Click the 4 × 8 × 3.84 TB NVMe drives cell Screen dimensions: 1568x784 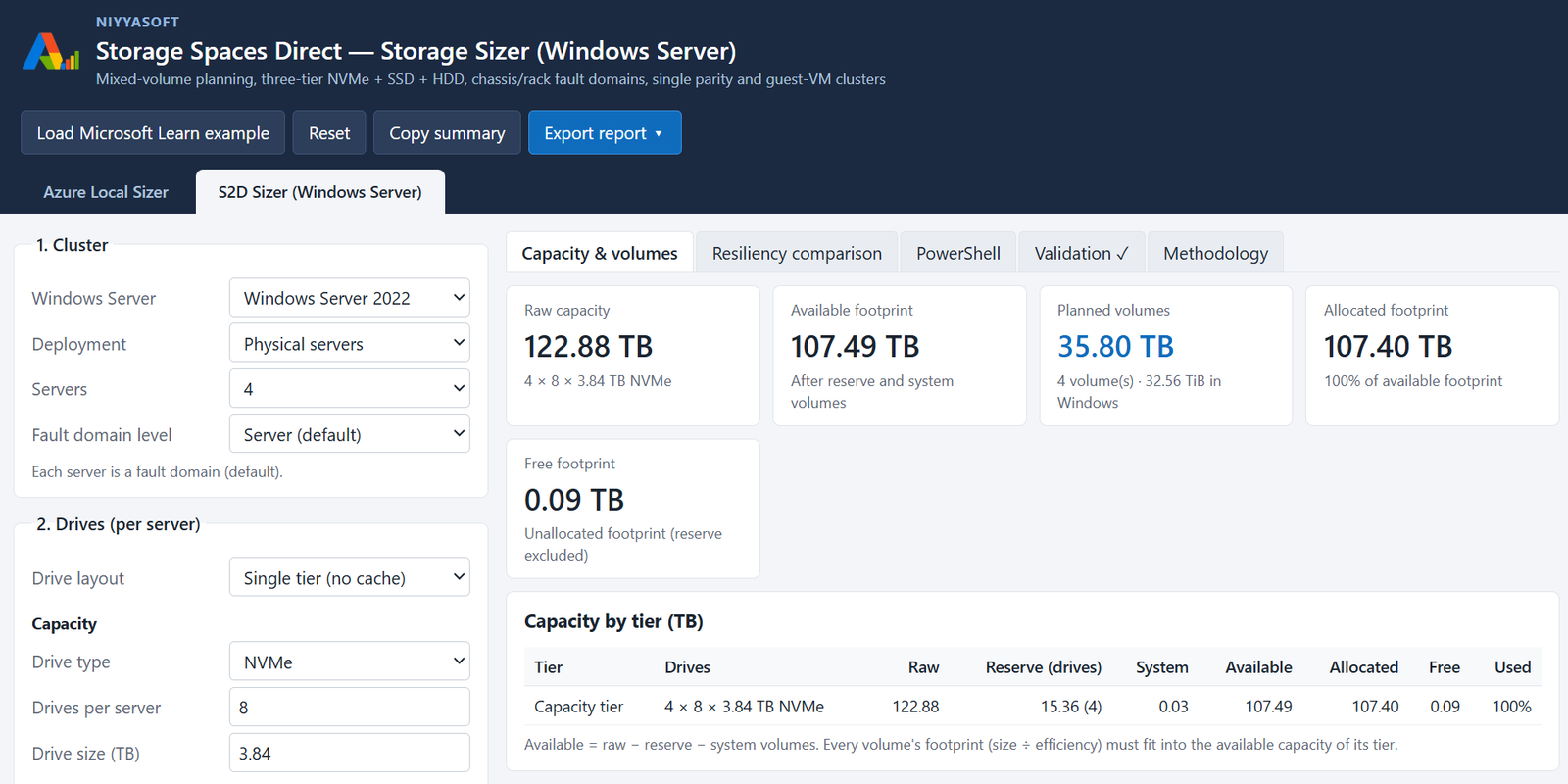coord(744,707)
